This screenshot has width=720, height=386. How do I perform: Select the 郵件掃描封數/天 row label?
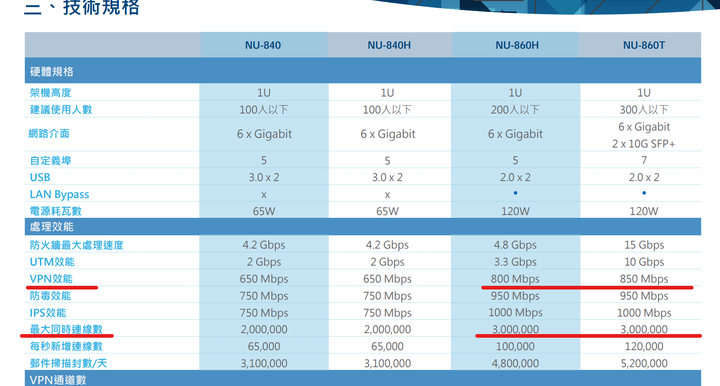point(68,363)
